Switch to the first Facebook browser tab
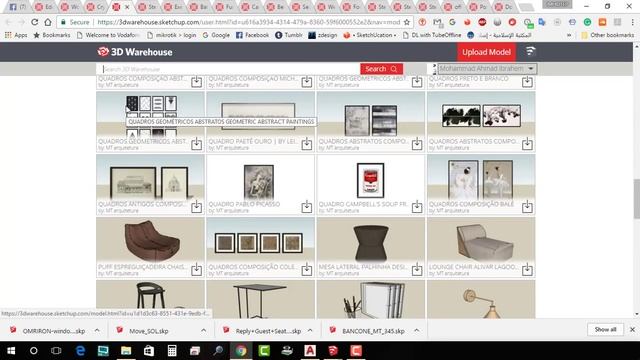Image resolution: width=640 pixels, height=360 pixels. pos(17,7)
